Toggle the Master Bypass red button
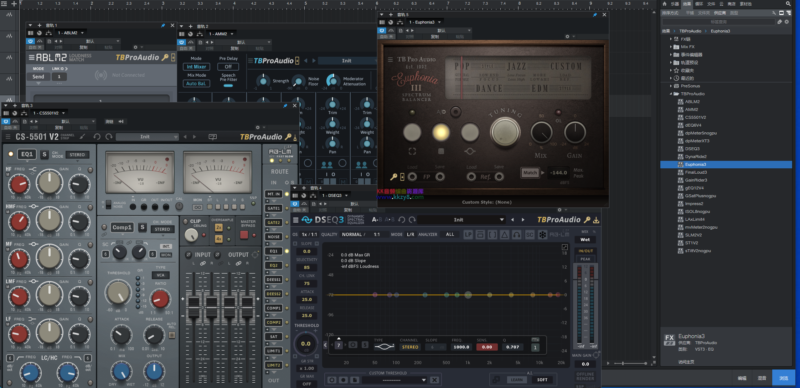800x388 pixels. pyautogui.click(x=244, y=235)
